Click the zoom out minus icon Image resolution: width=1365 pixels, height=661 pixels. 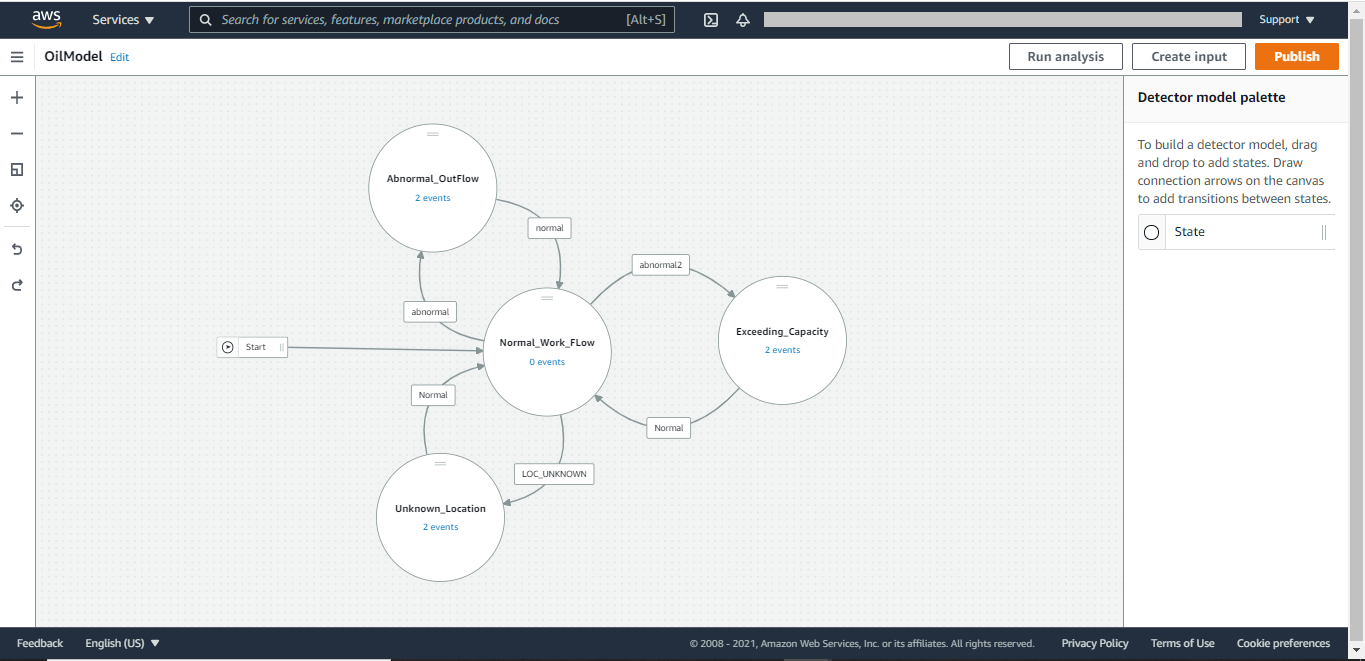click(17, 134)
